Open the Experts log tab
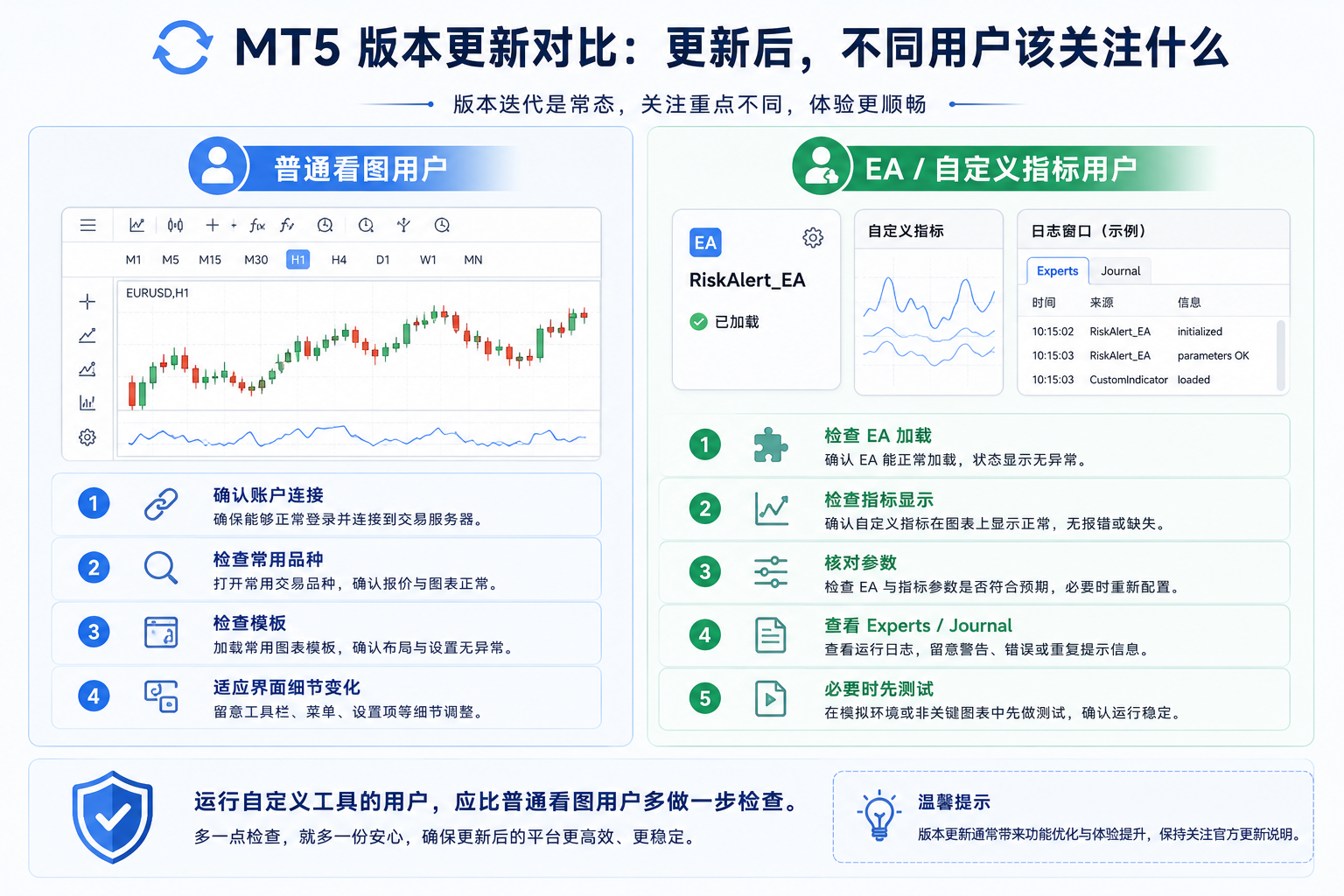 [x=1057, y=271]
